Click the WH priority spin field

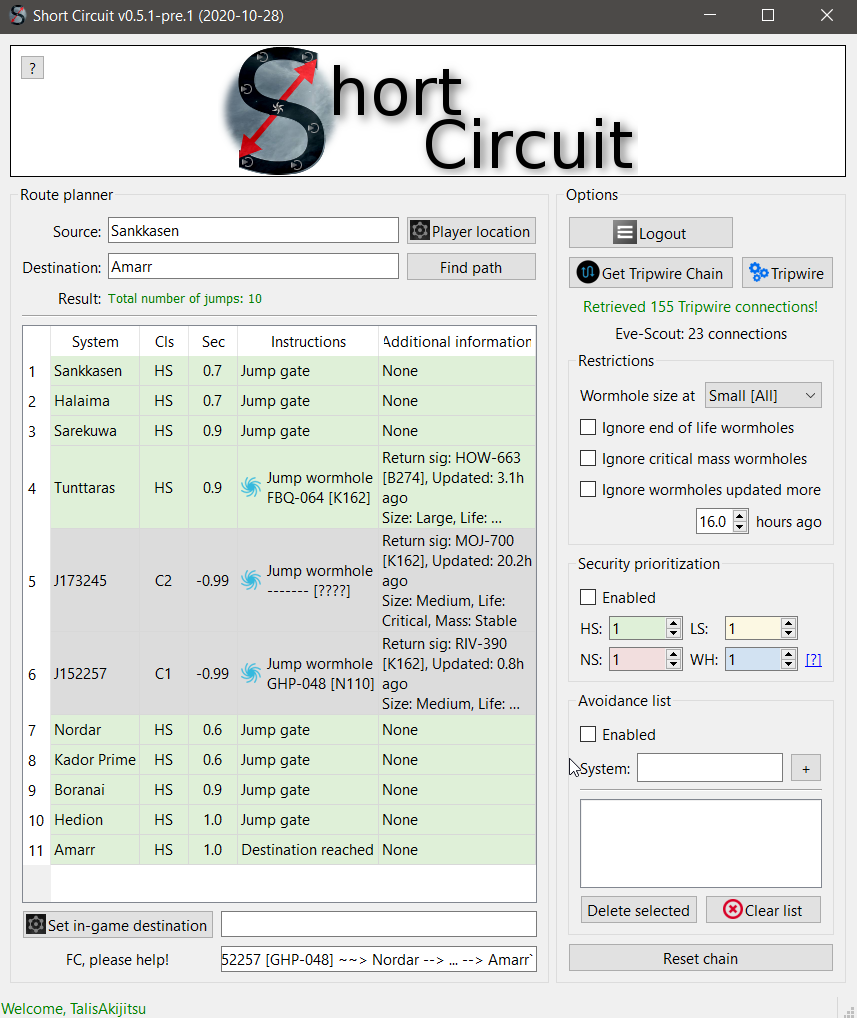753,660
